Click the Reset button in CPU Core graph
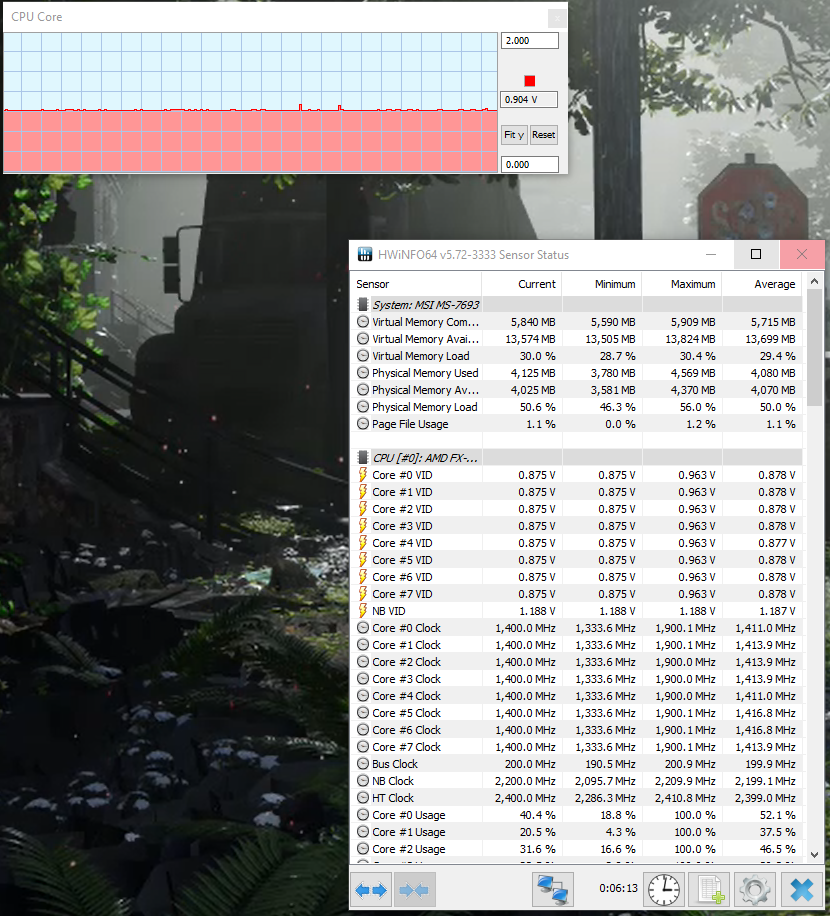830x916 pixels. (x=544, y=135)
